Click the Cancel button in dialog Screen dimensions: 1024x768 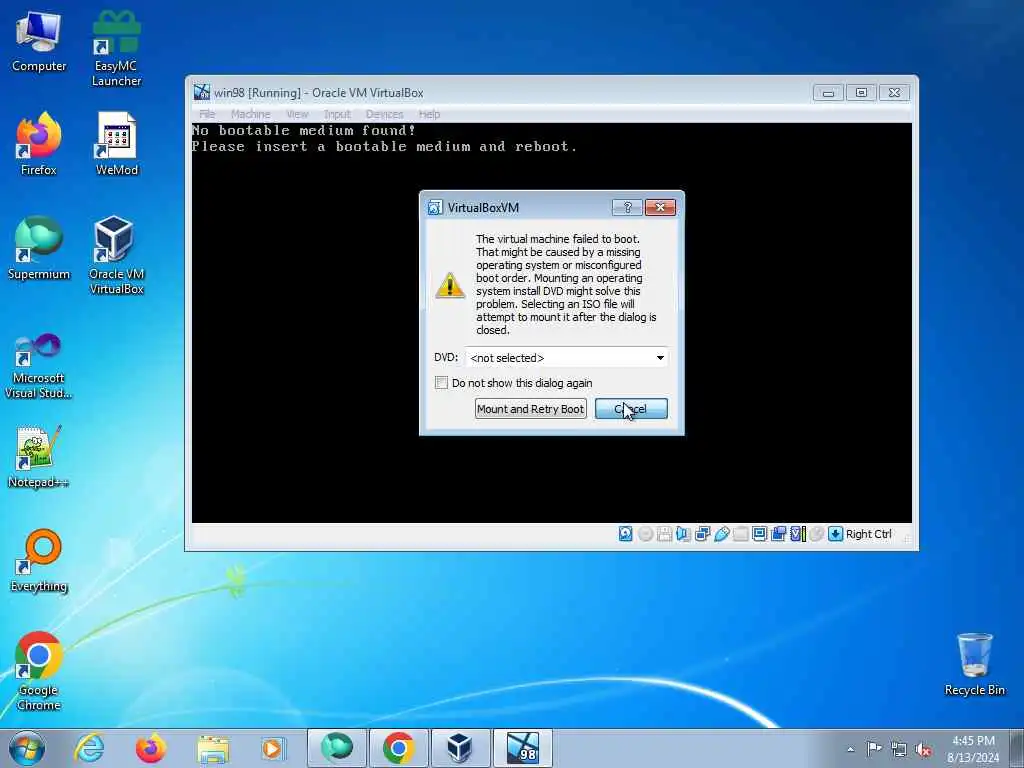(631, 409)
